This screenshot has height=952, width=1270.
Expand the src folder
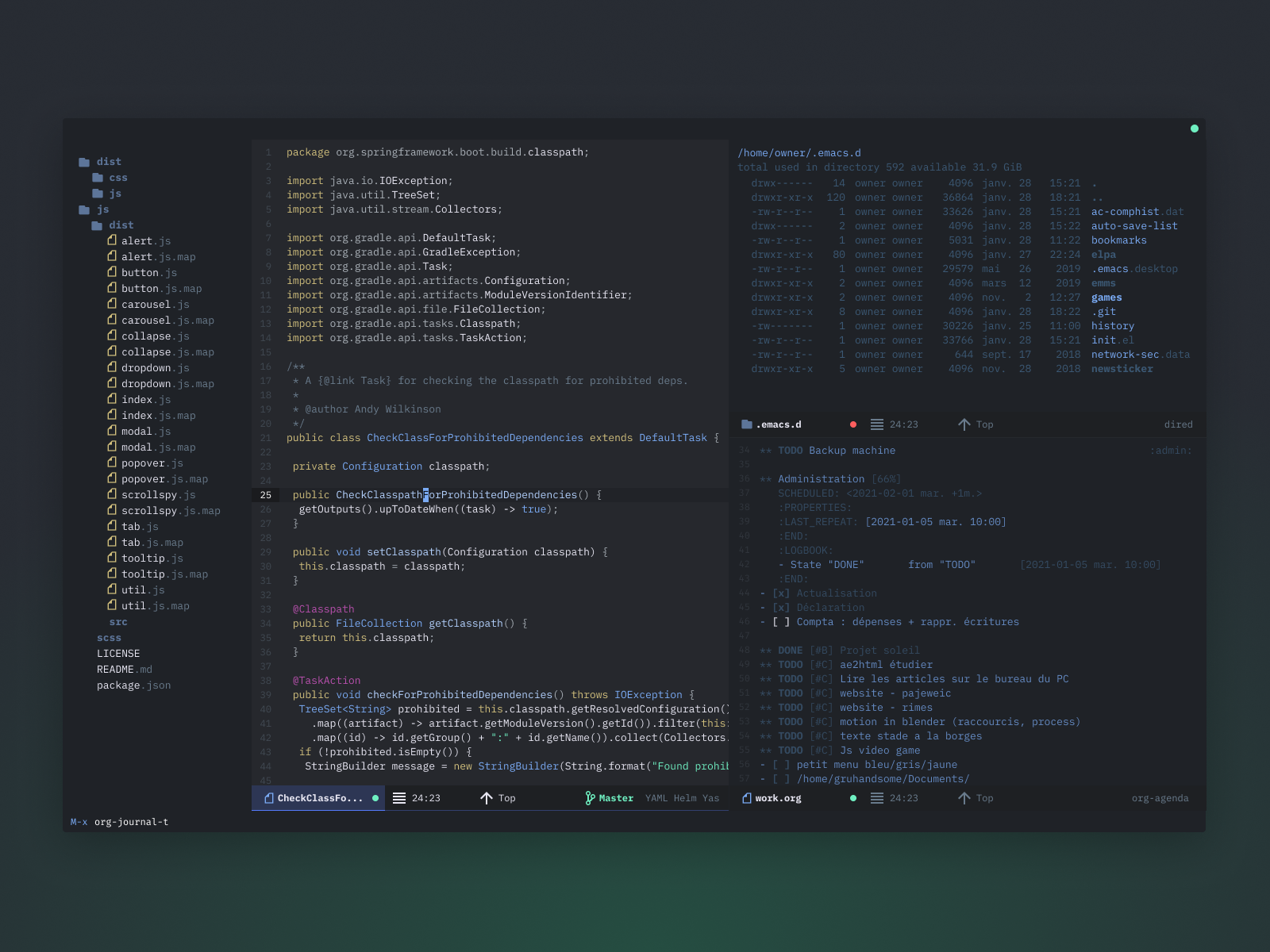[117, 622]
